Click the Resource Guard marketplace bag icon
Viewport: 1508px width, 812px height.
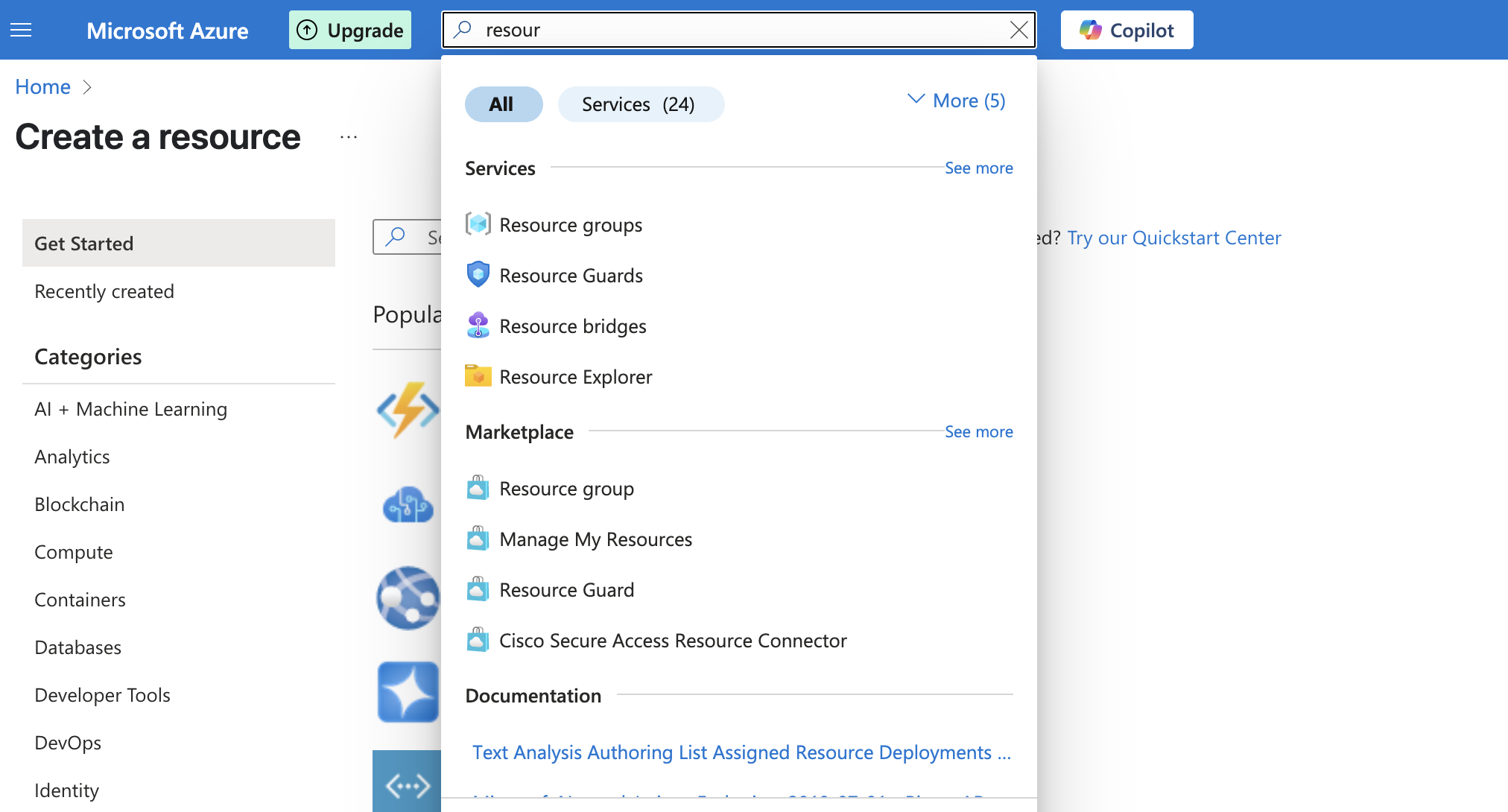(478, 589)
